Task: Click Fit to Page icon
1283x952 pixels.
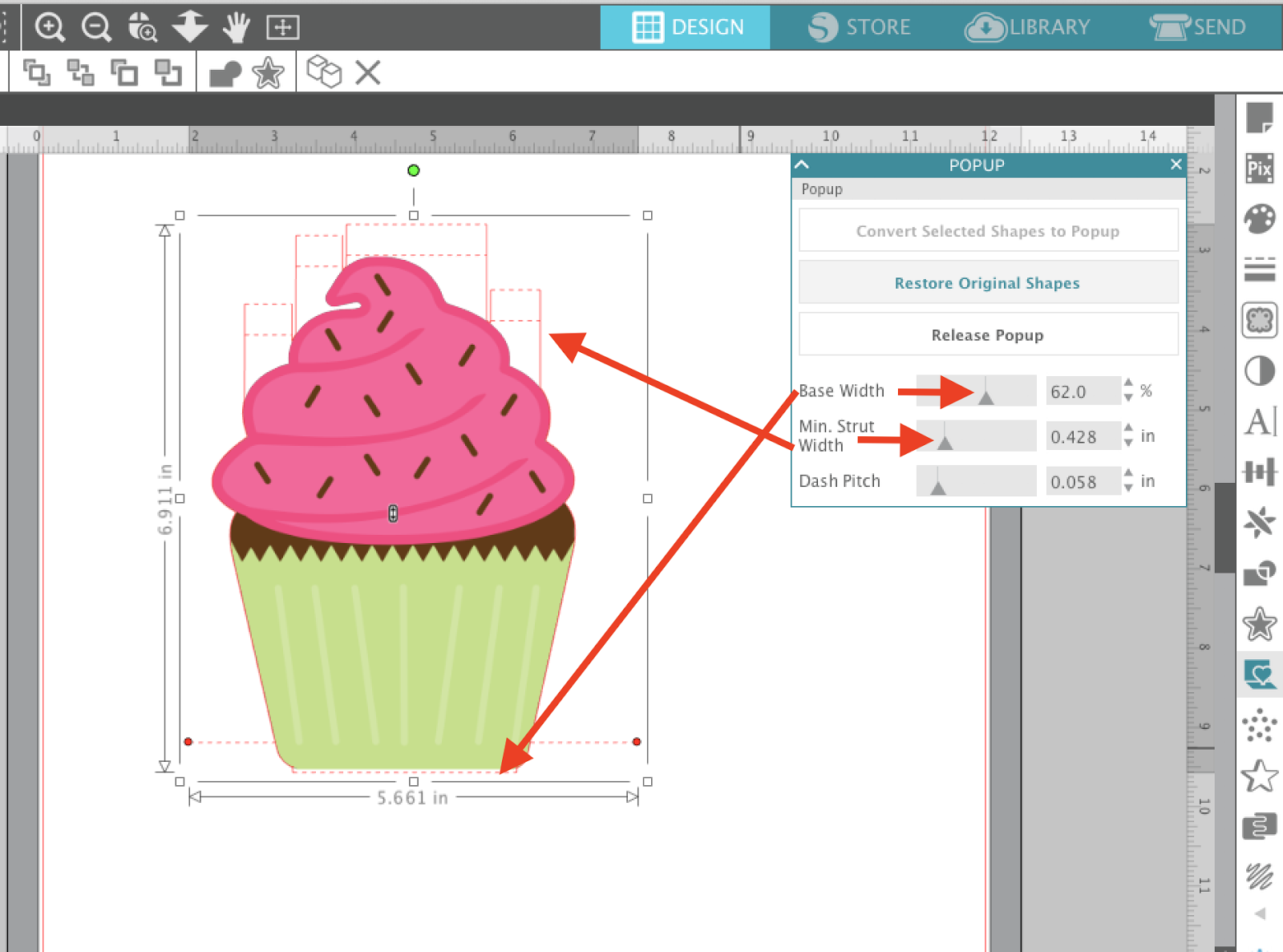Action: (282, 27)
